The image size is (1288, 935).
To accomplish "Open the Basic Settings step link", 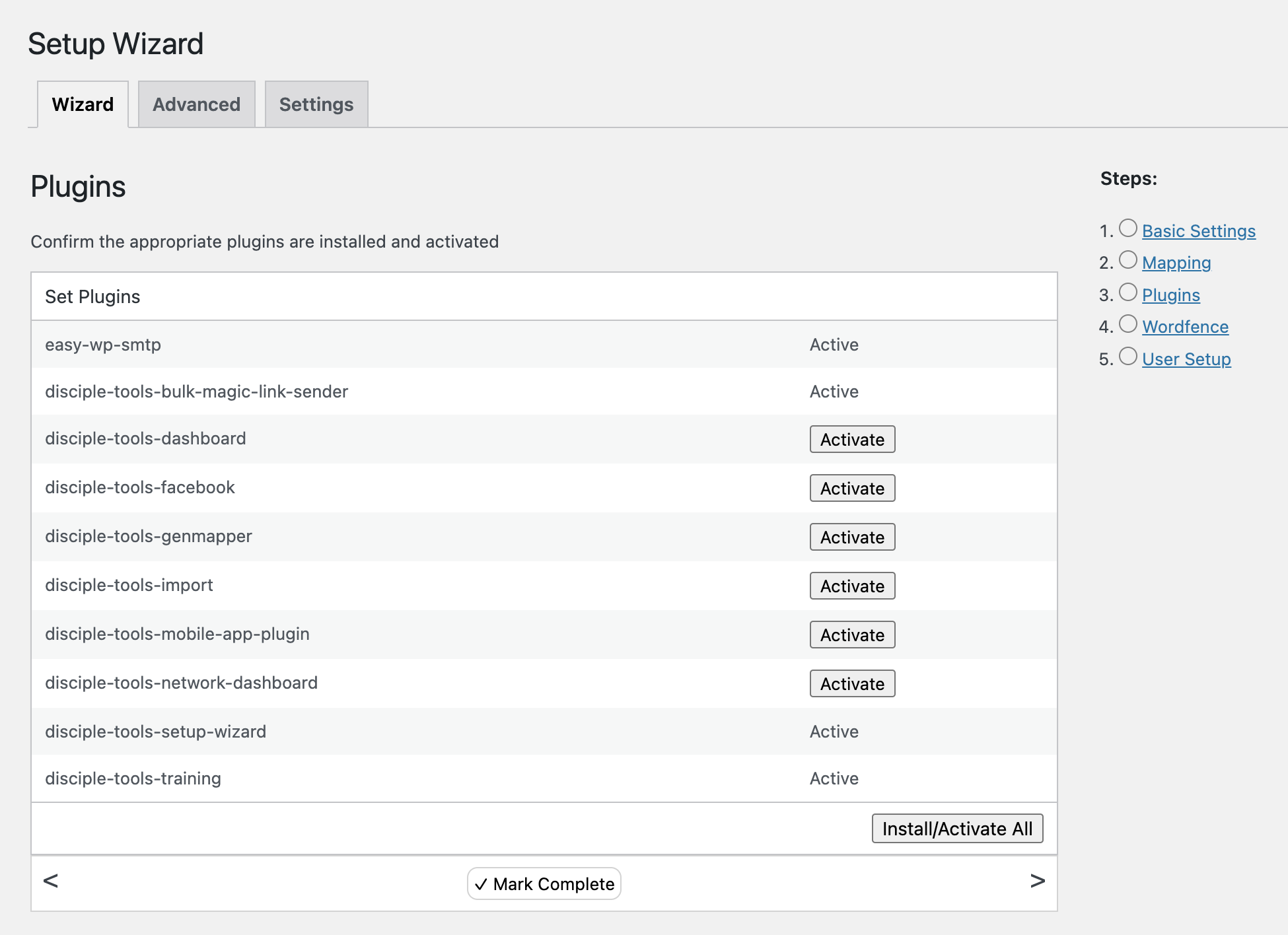I will 1199,231.
